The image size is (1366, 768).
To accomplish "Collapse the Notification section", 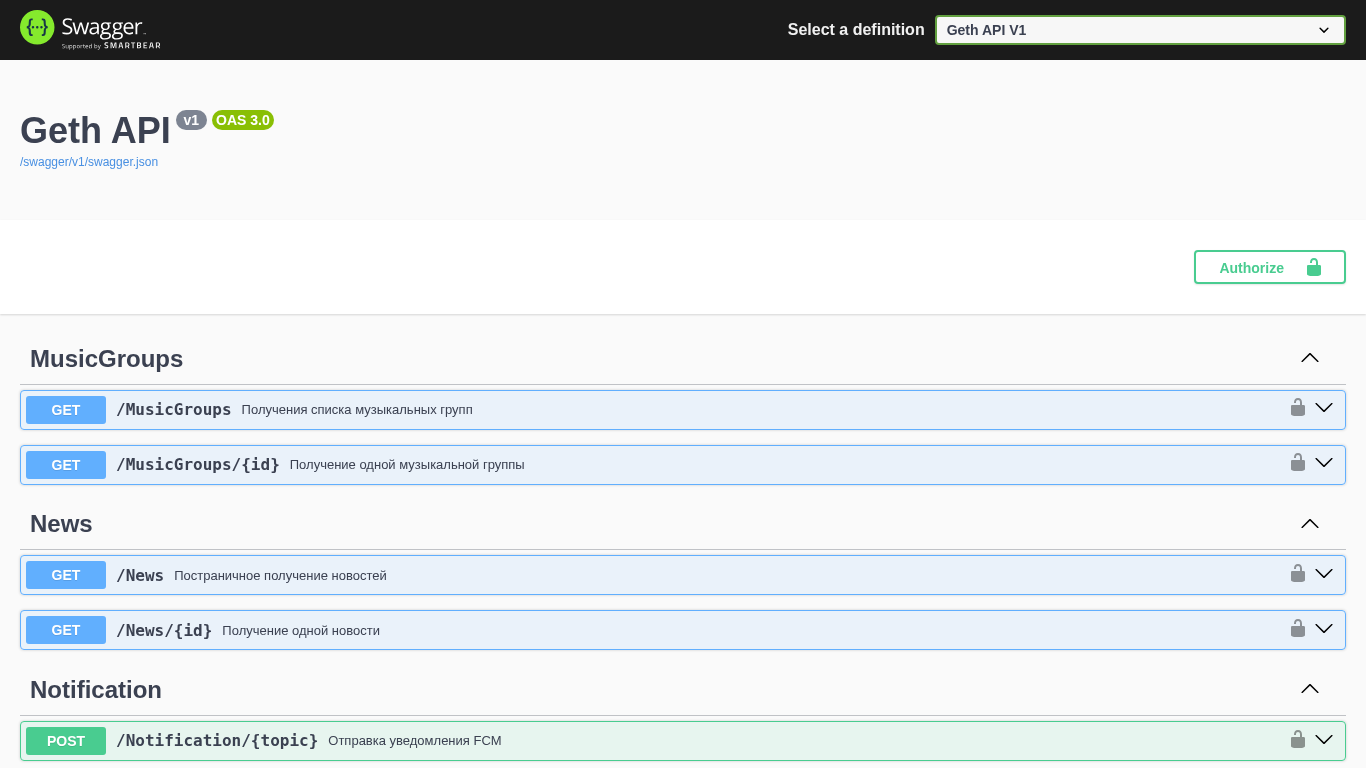I will (1309, 689).
